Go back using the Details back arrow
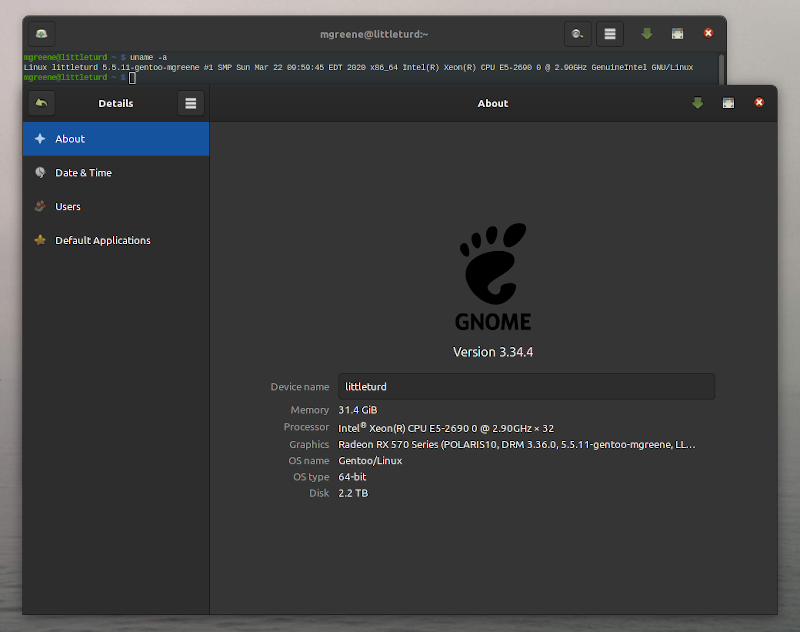 point(41,103)
